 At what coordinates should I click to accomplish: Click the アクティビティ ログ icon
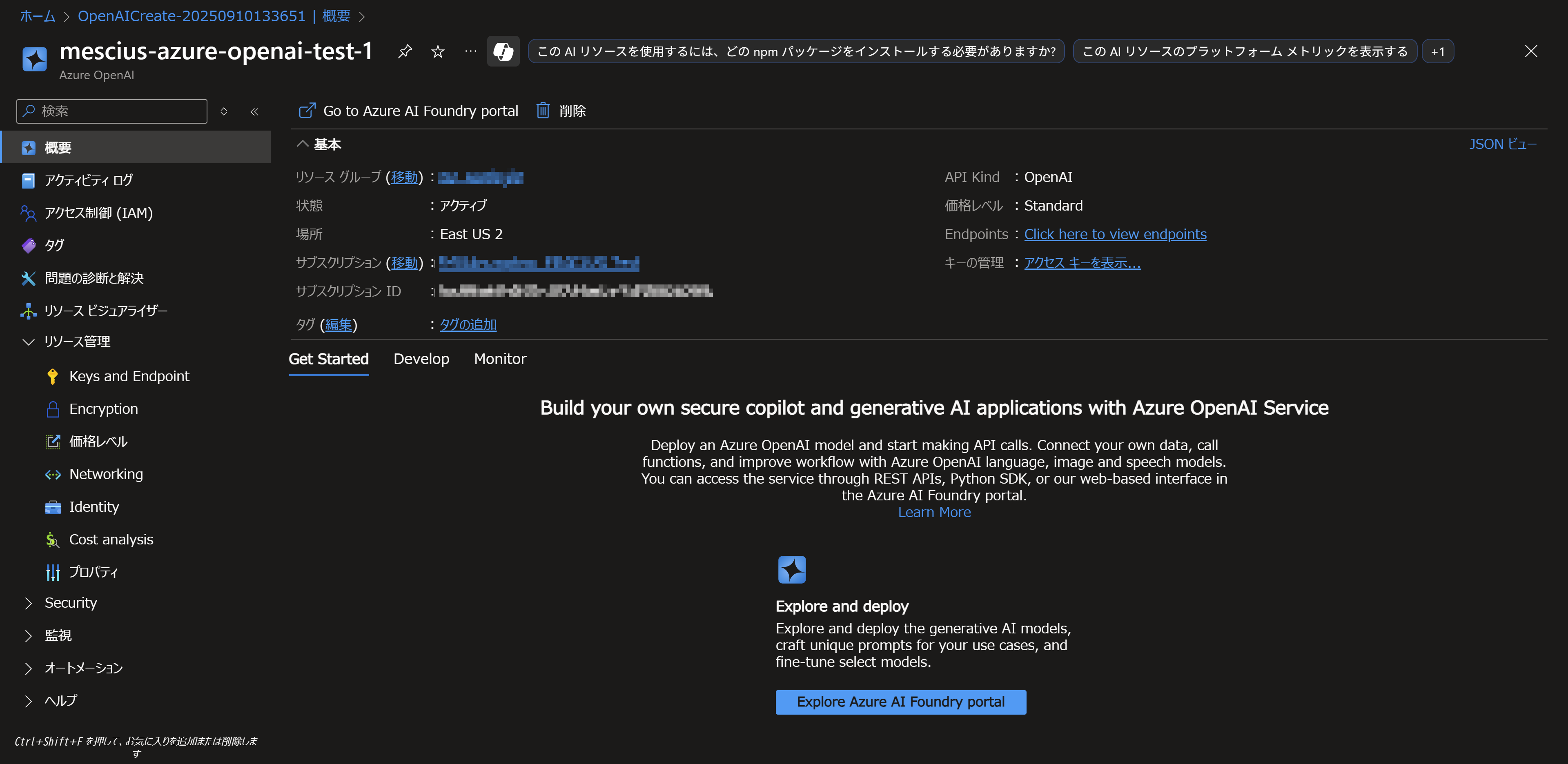[x=28, y=181]
